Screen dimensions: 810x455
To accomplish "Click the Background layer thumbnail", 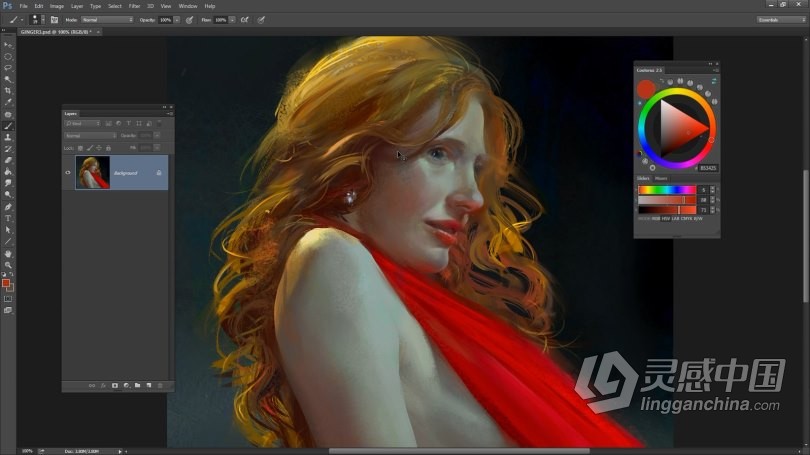I will (x=92, y=172).
